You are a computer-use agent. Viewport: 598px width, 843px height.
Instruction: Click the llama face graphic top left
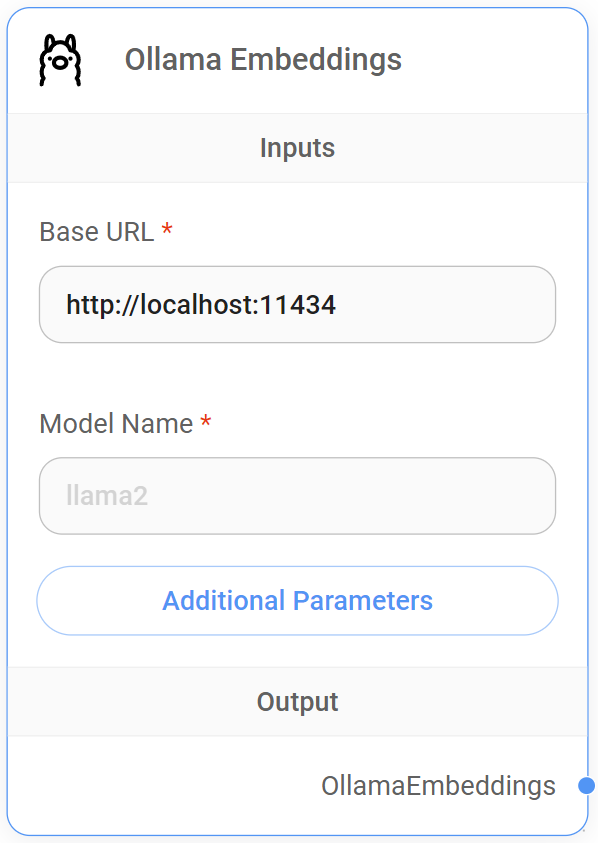pyautogui.click(x=62, y=58)
